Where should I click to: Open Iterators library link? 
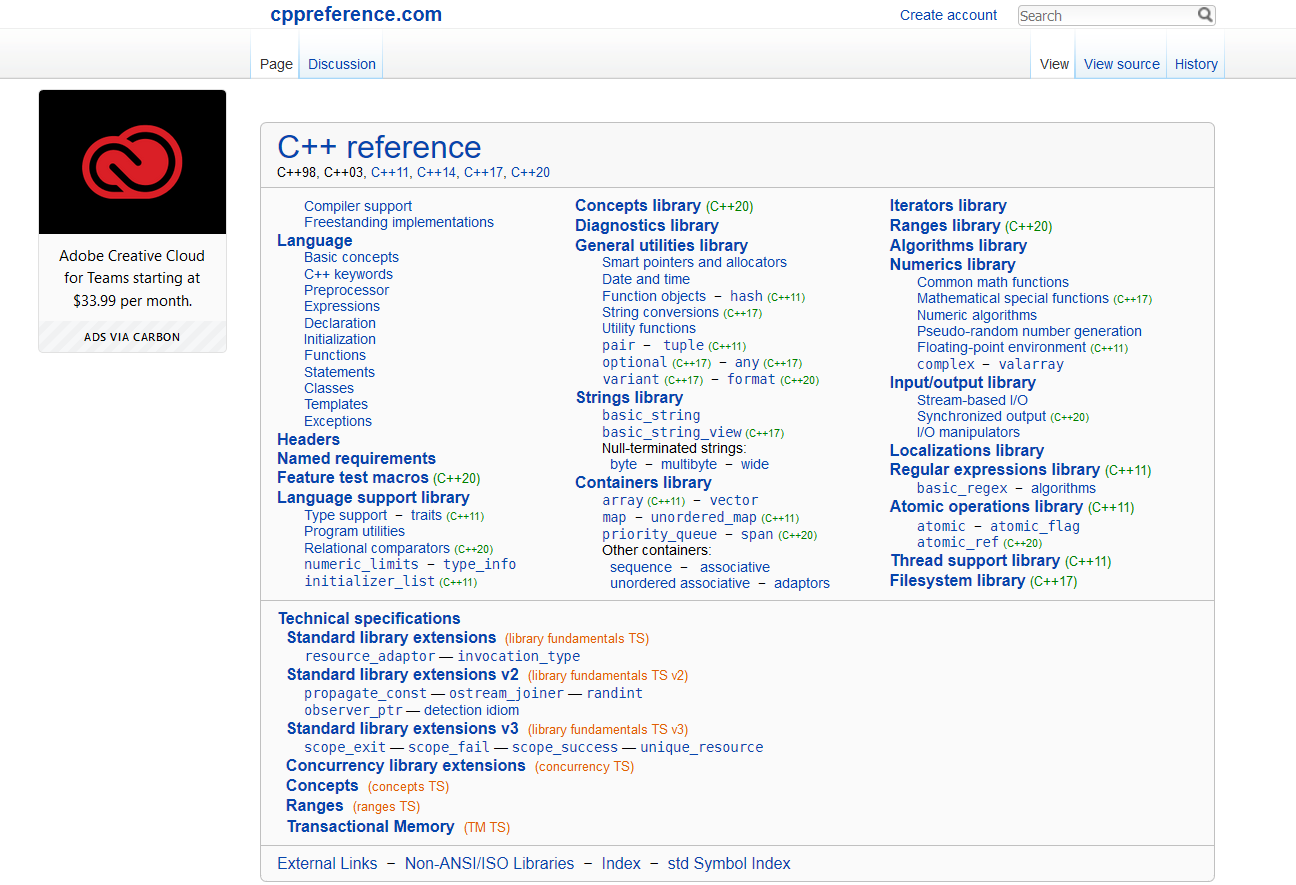point(948,205)
